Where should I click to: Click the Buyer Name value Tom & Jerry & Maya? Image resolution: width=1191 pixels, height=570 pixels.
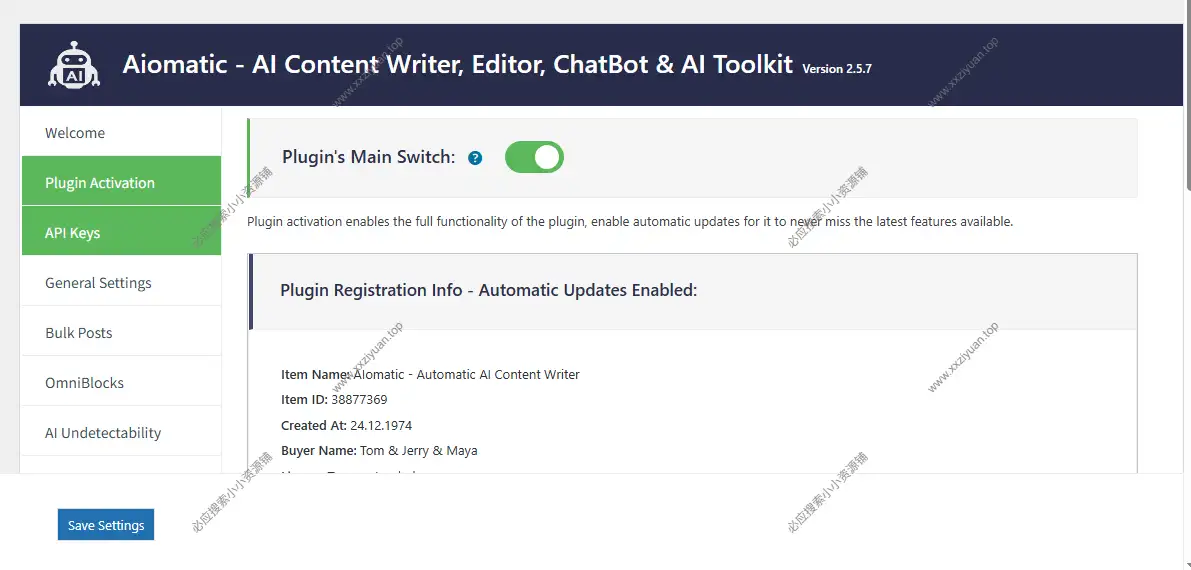point(418,451)
